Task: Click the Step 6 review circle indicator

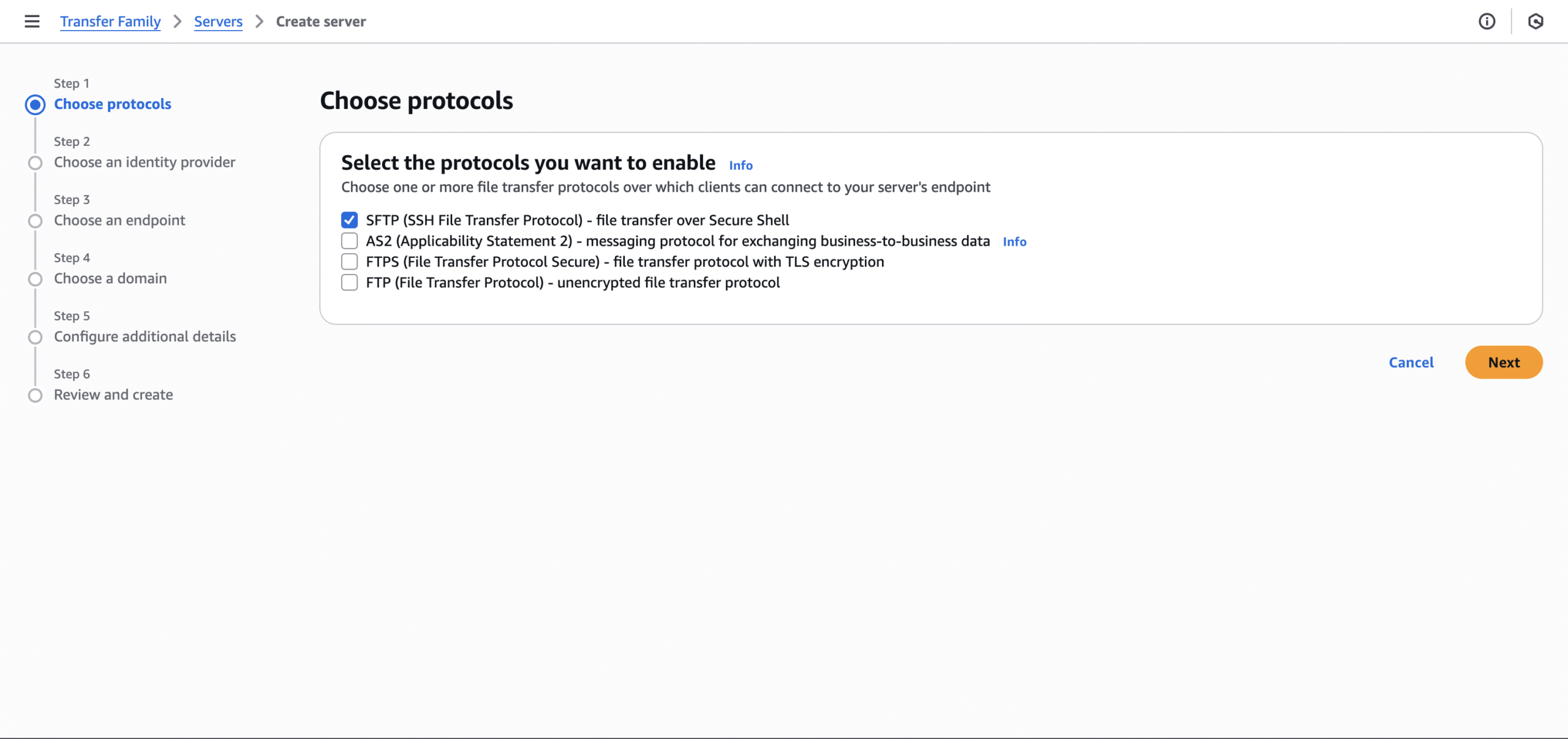Action: tap(36, 396)
